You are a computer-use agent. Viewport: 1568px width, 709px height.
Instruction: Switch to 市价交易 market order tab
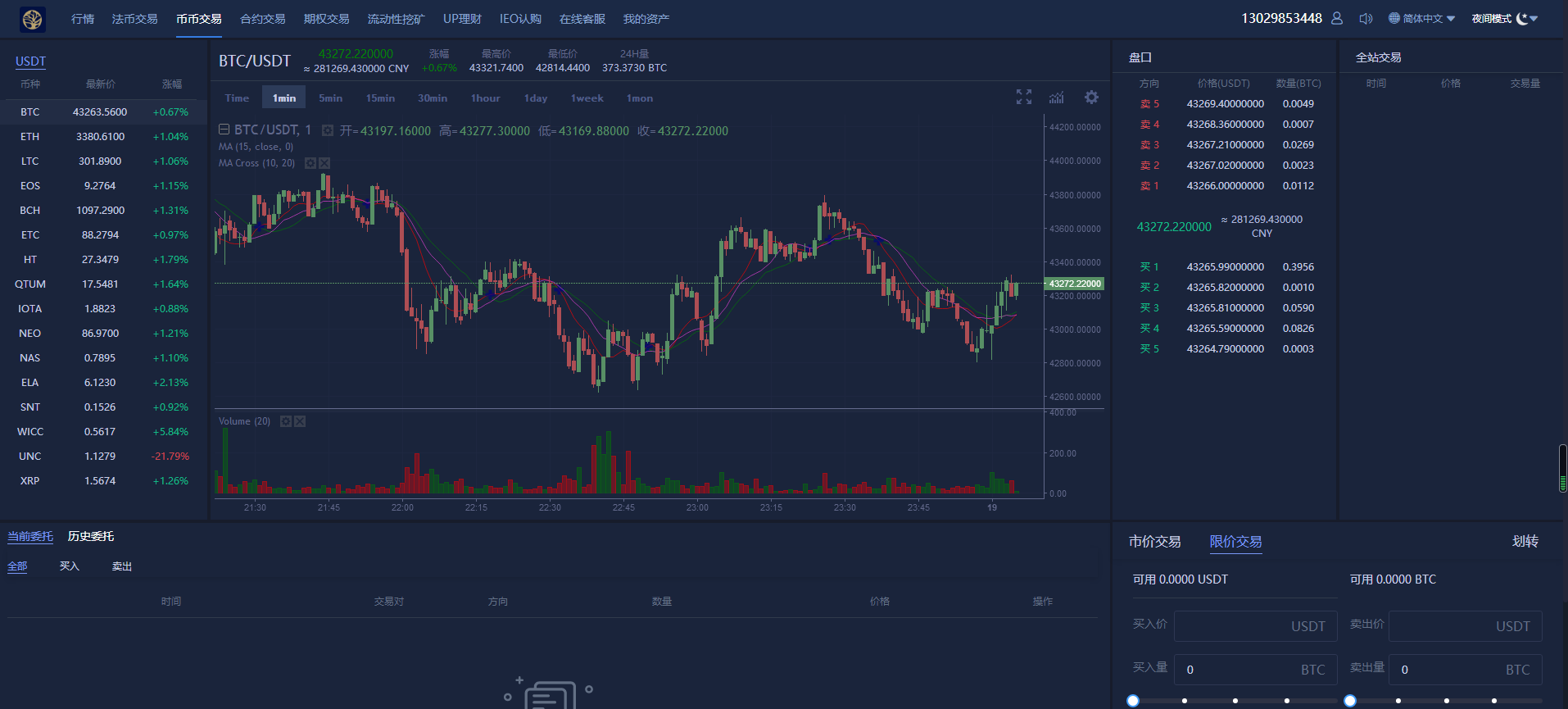(x=1154, y=542)
